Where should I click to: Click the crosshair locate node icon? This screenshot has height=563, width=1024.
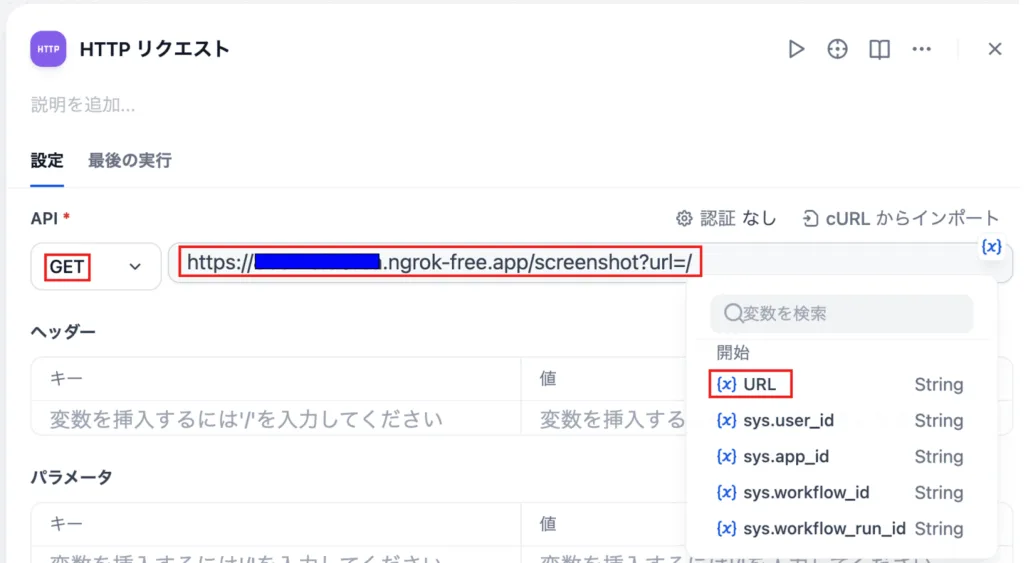pos(838,49)
